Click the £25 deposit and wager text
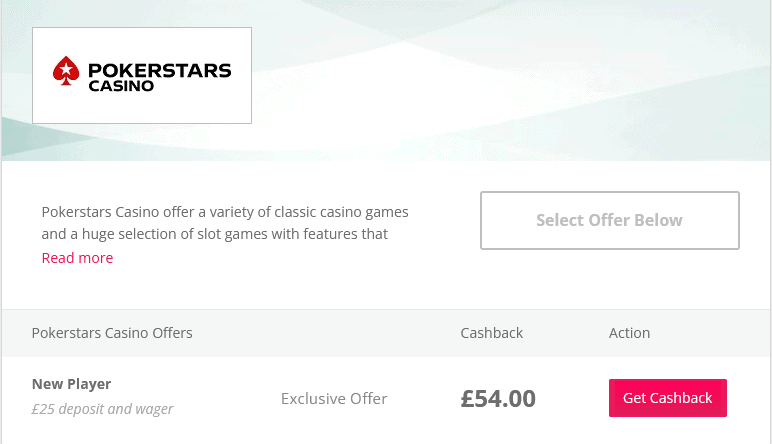This screenshot has height=444, width=772. pos(102,409)
